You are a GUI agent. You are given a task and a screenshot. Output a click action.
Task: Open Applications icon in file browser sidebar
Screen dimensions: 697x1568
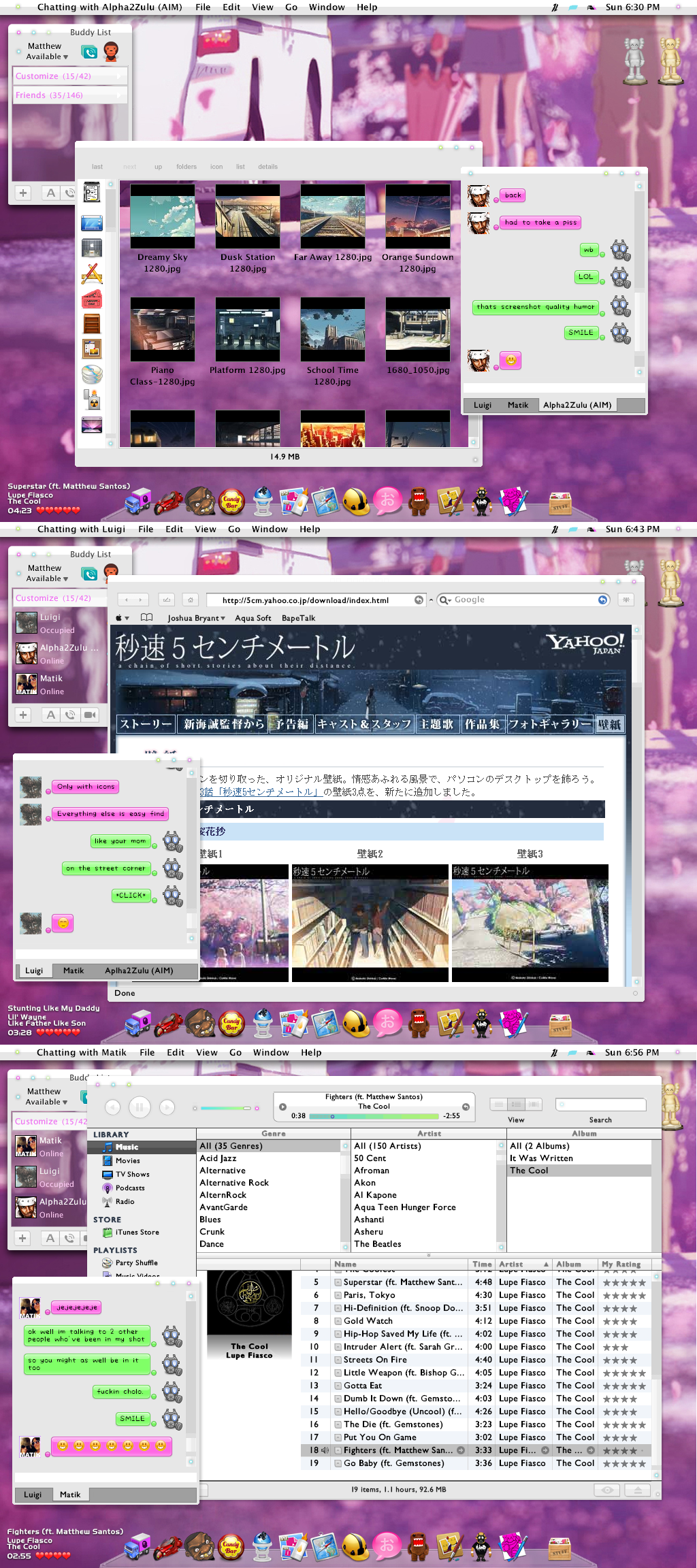click(x=92, y=273)
